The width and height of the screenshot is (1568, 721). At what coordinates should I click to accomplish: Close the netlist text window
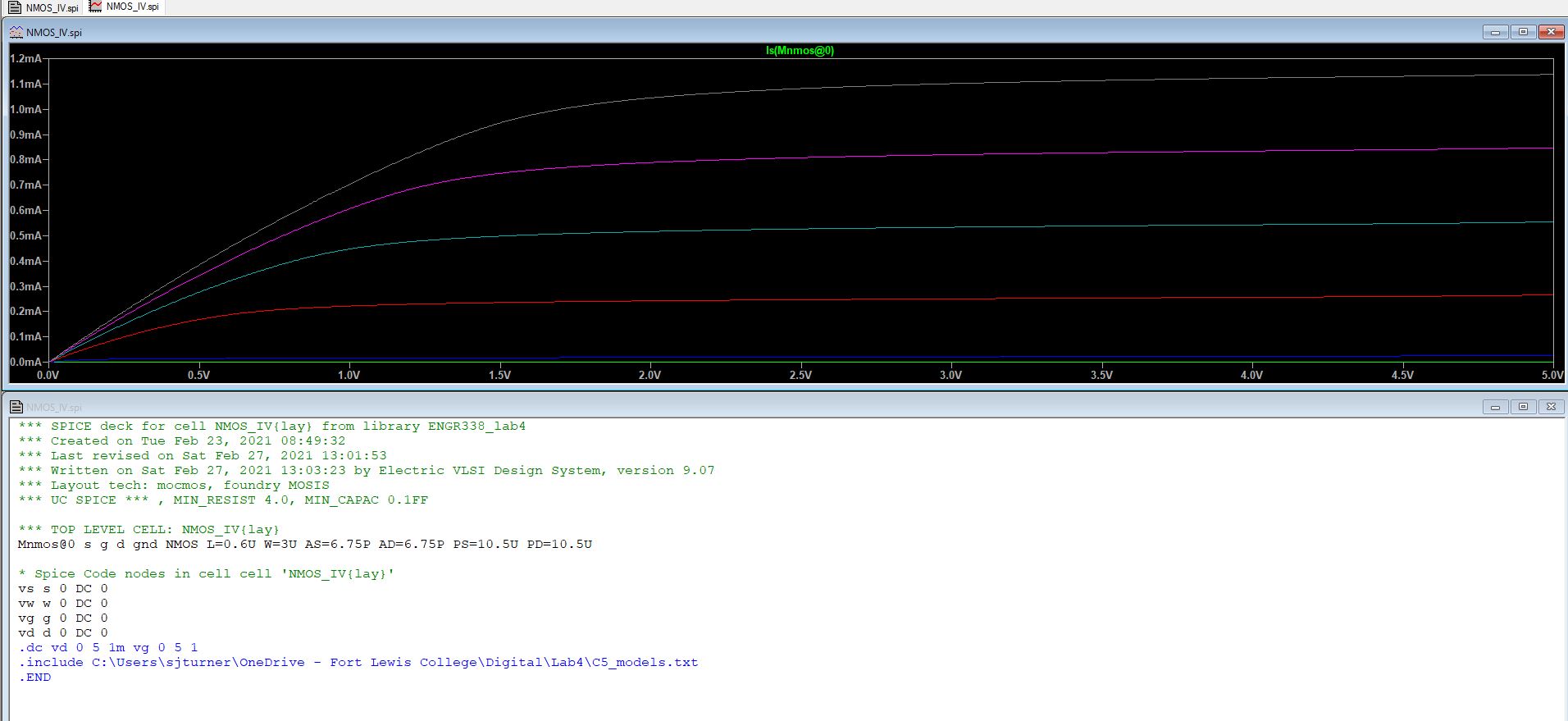click(x=1551, y=407)
